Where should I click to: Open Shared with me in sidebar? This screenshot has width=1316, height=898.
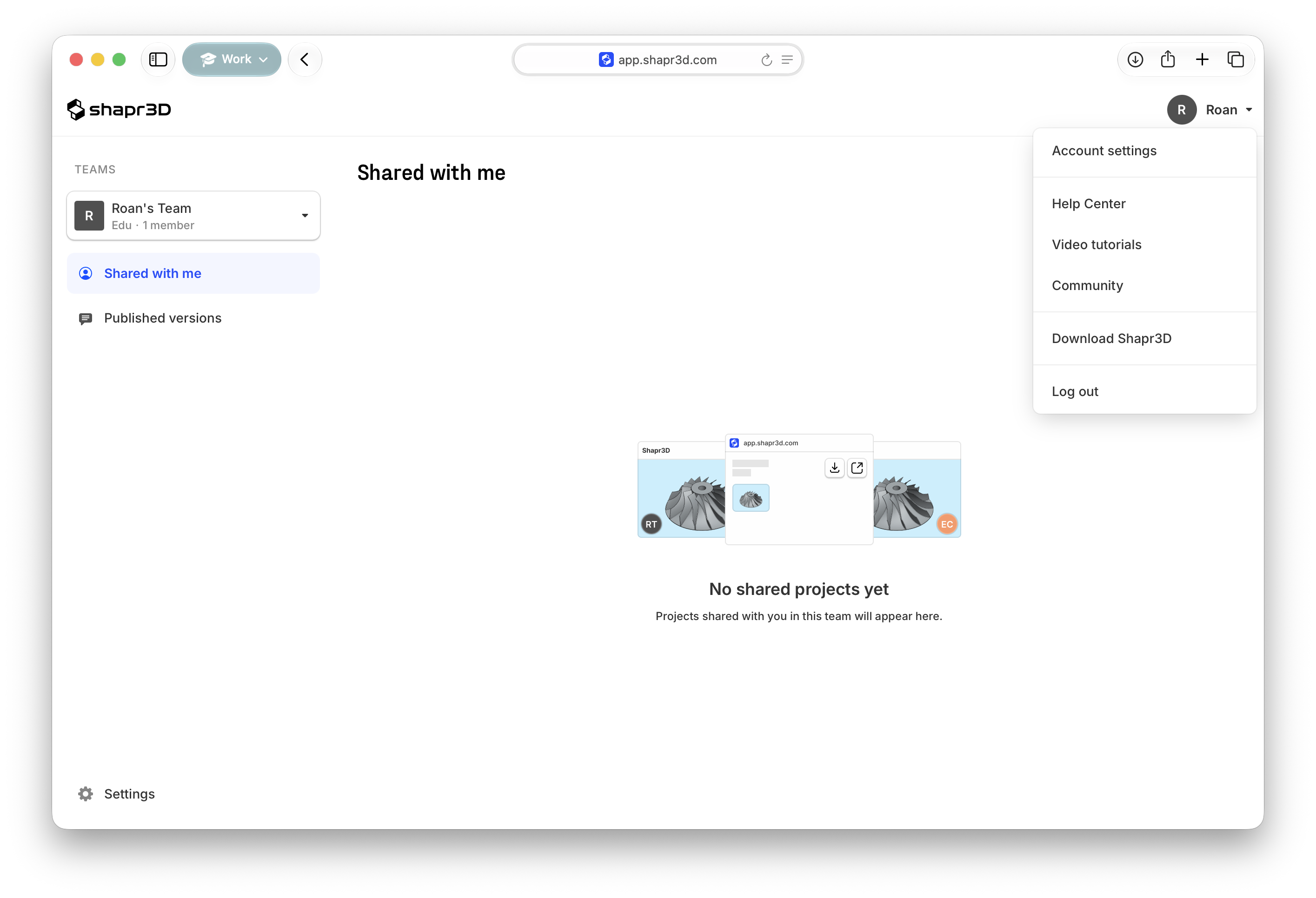[193, 273]
